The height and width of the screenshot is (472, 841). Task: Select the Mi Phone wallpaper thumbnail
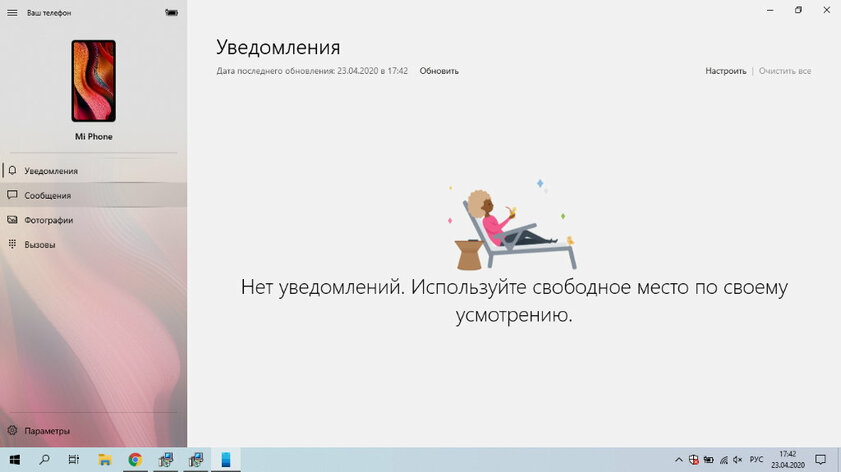93,81
